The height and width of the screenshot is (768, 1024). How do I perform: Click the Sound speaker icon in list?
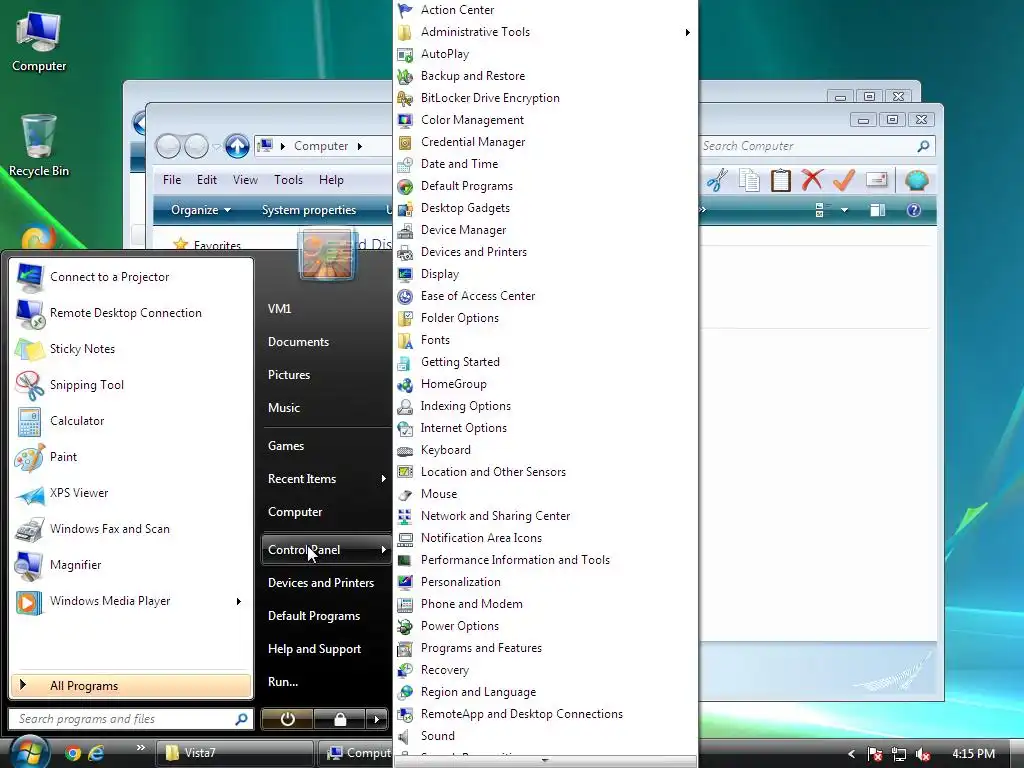pos(405,736)
